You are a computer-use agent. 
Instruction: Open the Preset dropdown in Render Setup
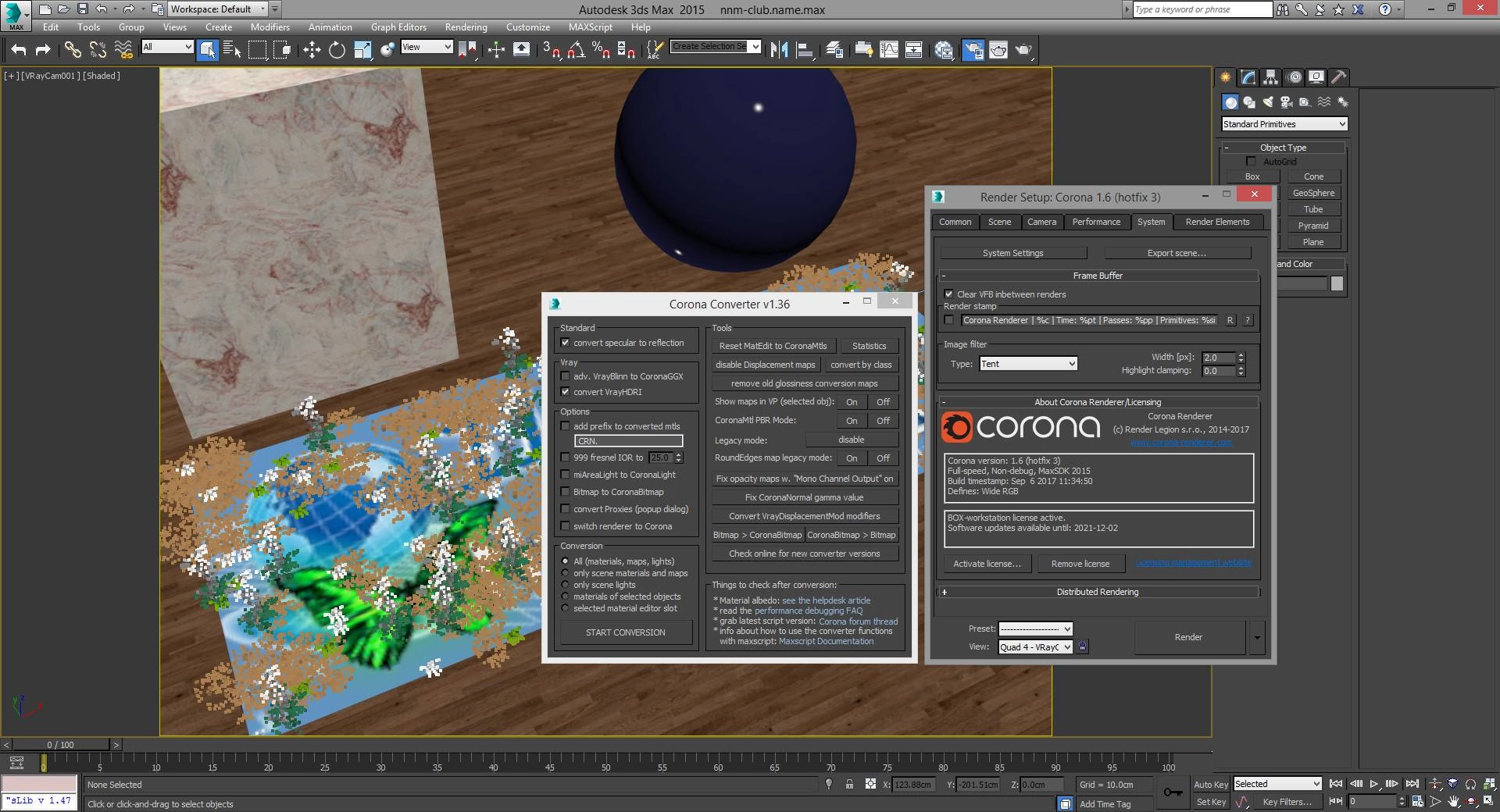(x=1035, y=629)
